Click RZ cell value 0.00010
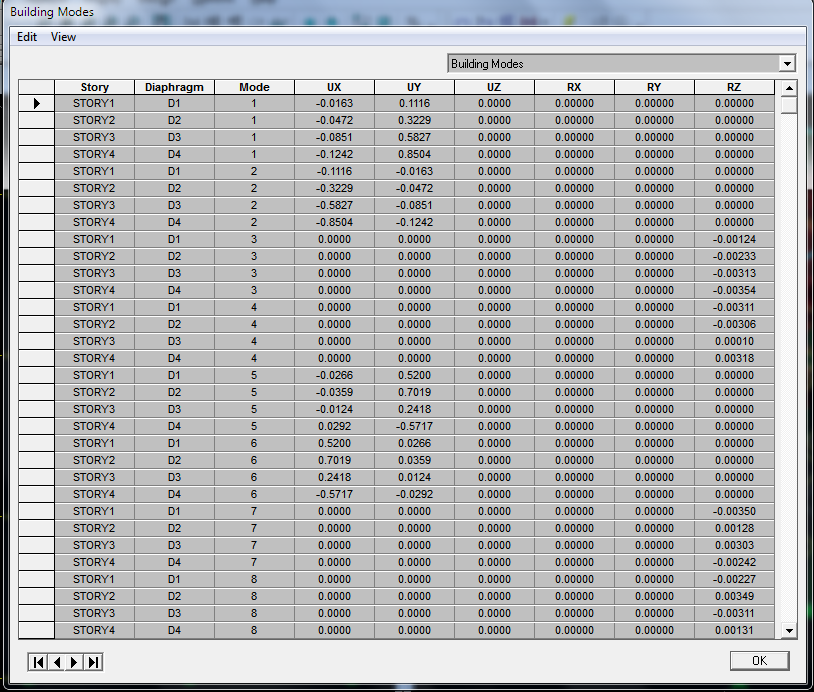The height and width of the screenshot is (692, 814). (734, 342)
